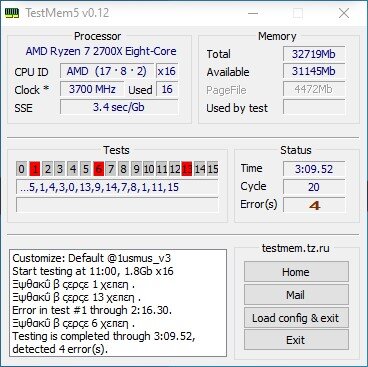The width and height of the screenshot is (368, 367).
Task: Select test box 12
Action: (x=174, y=169)
